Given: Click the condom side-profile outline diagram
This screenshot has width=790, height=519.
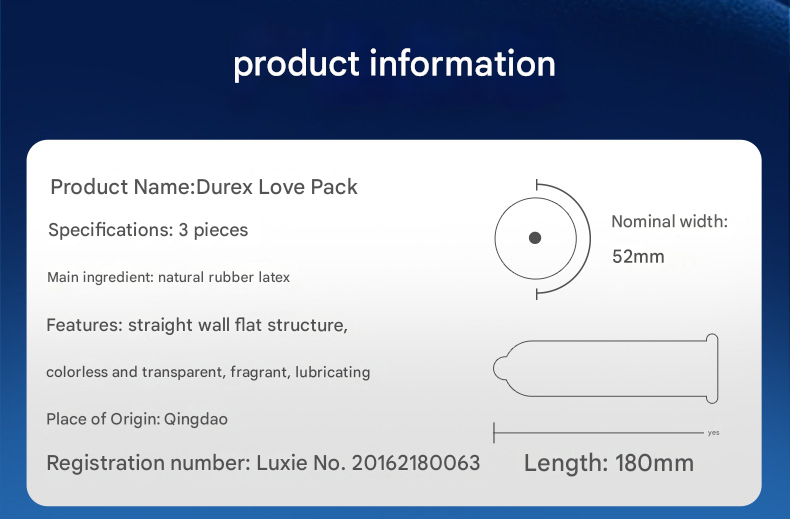Looking at the screenshot, I should (606, 369).
